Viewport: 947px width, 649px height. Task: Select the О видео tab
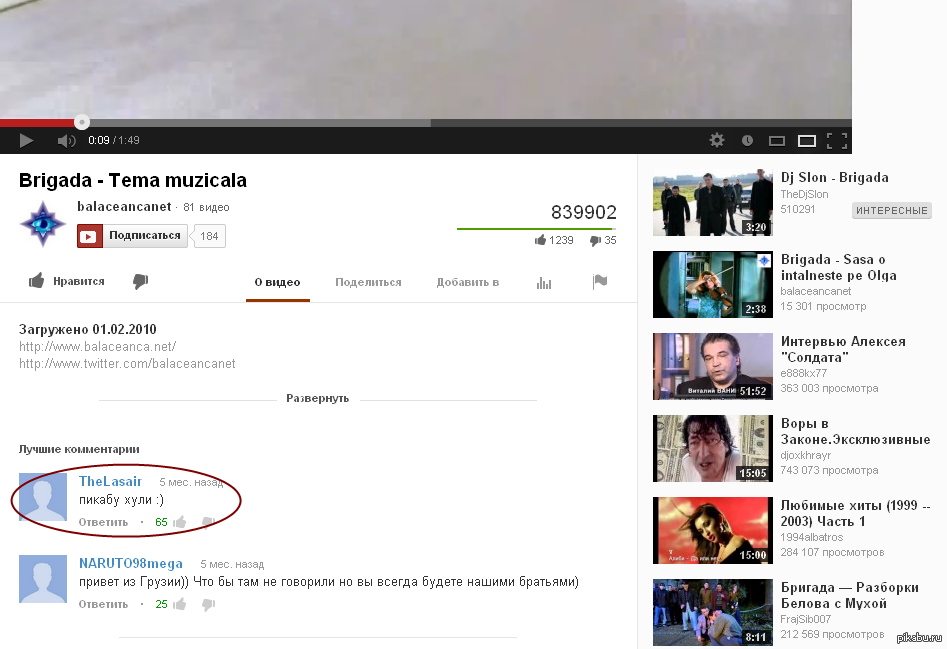click(277, 283)
